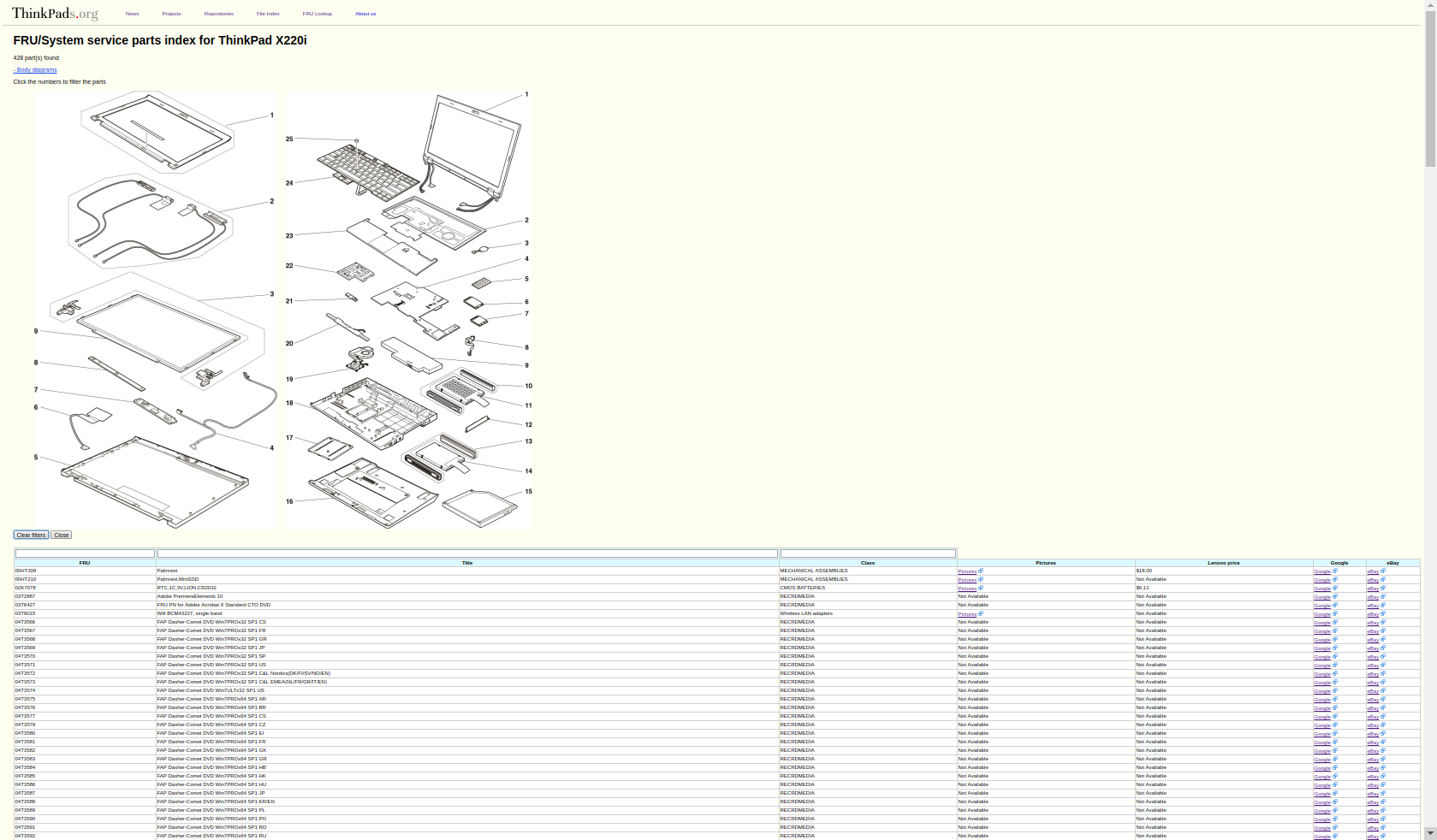Viewport: 1437px width, 840px height.
Task: Click external-link icon next to Google in 04T3580 row
Action: (x=1335, y=733)
